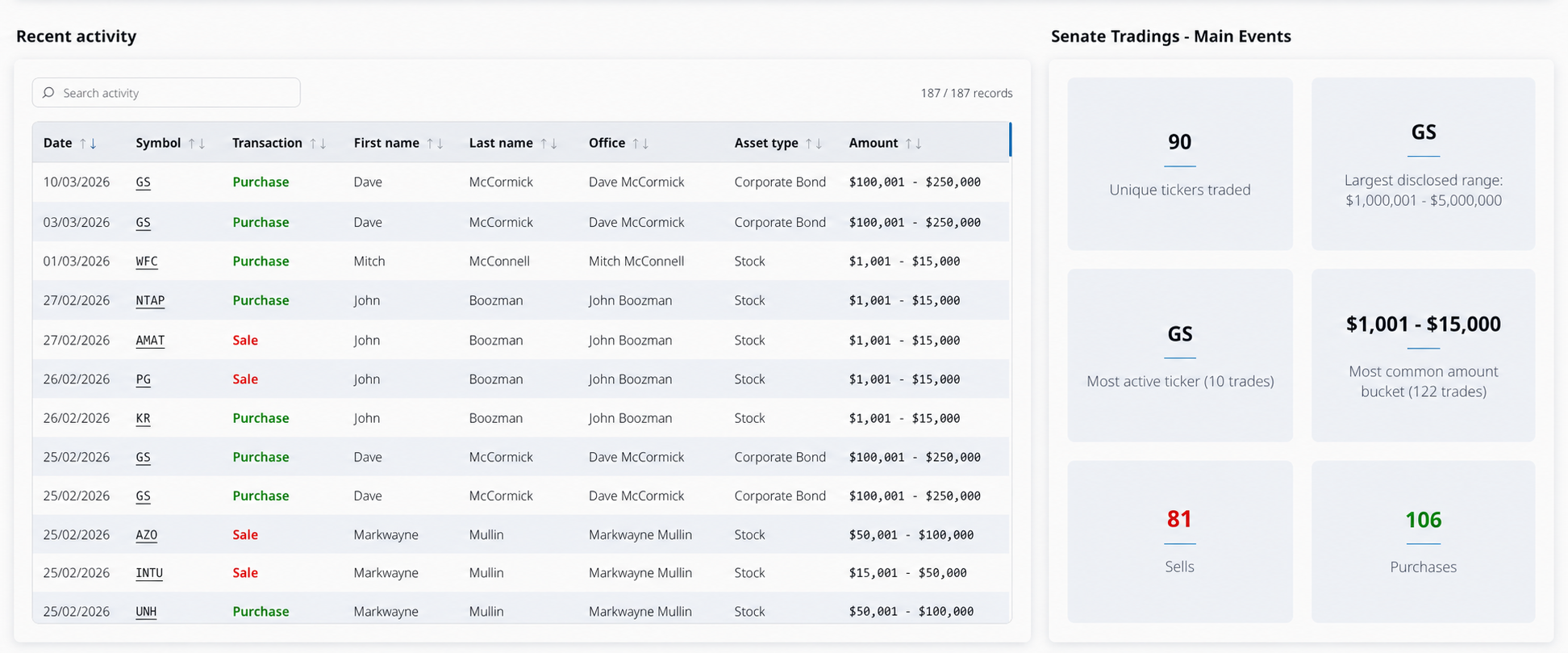
Task: Open GS ticker link dated 03/03/2026
Action: [x=144, y=222]
